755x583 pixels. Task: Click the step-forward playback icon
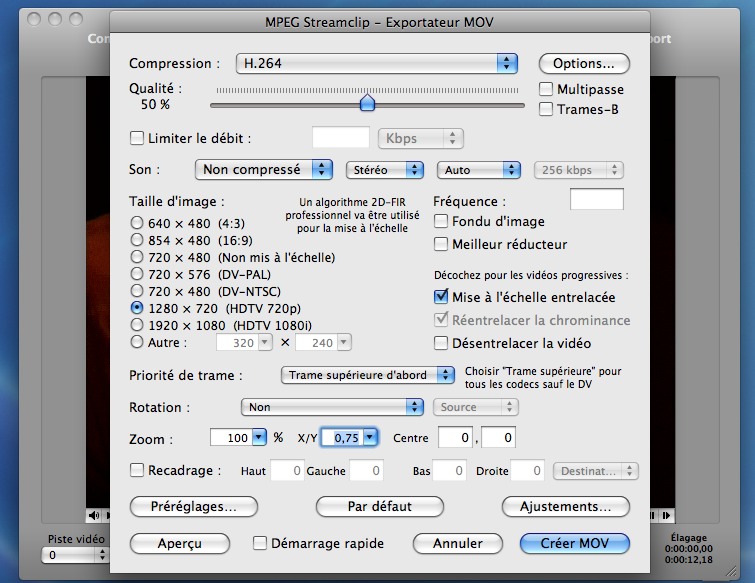666,516
